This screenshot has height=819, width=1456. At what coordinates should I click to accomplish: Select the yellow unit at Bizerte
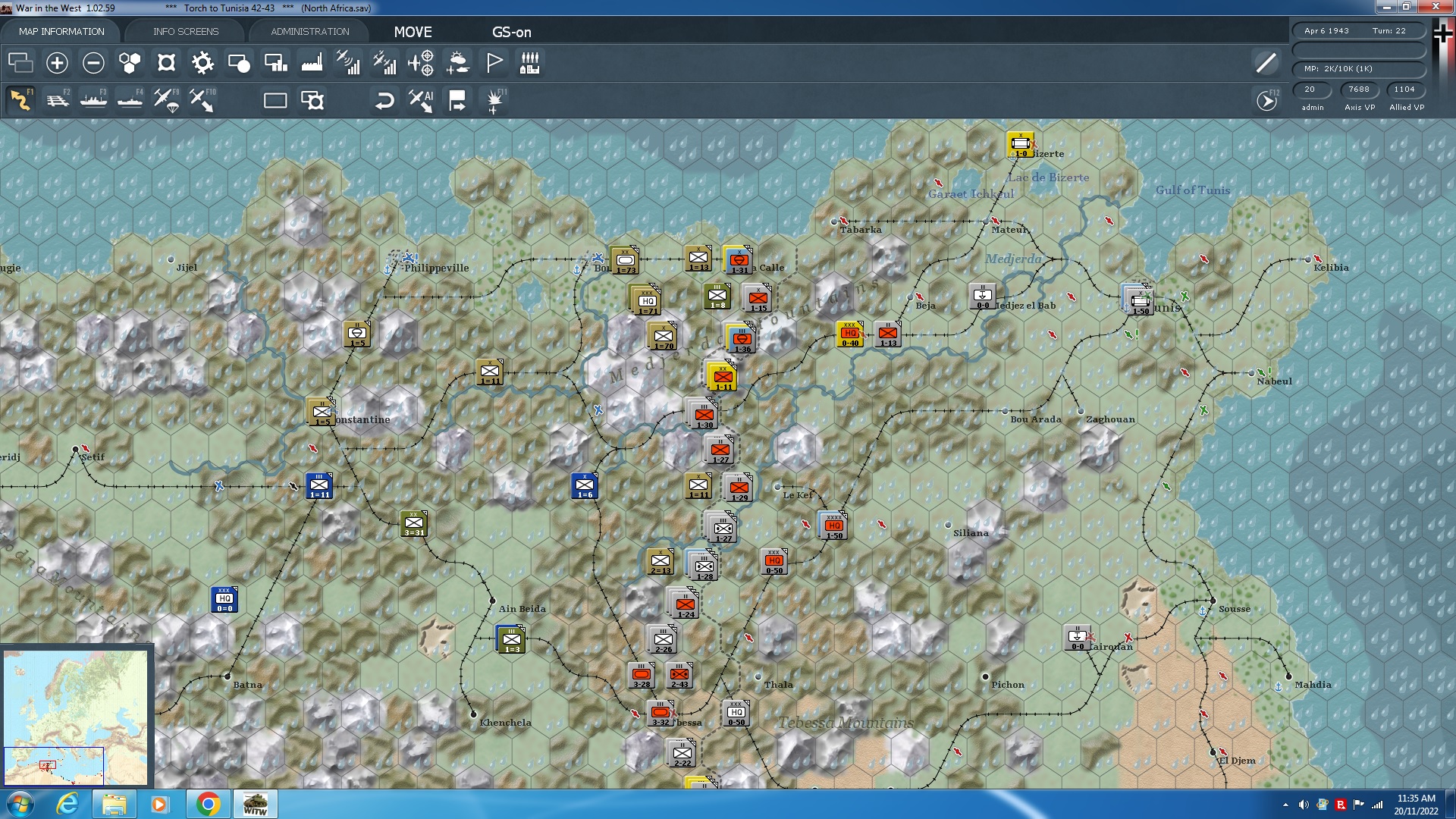click(1021, 144)
